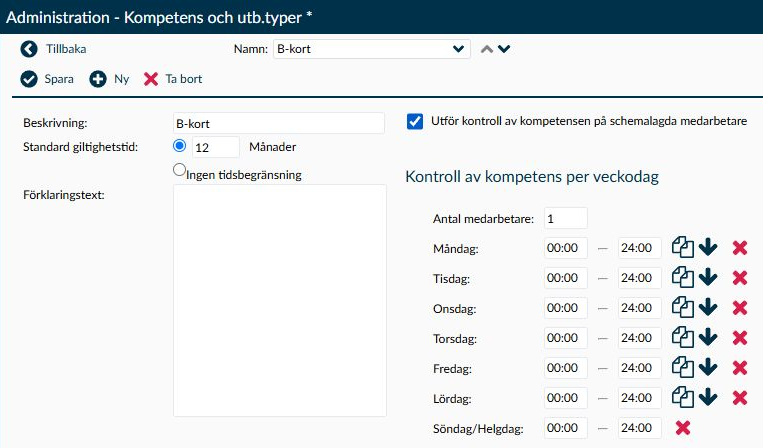Viewport: 763px width, 448px height.
Task: Click the Söndag/Helgdag end time field
Action: pos(640,428)
